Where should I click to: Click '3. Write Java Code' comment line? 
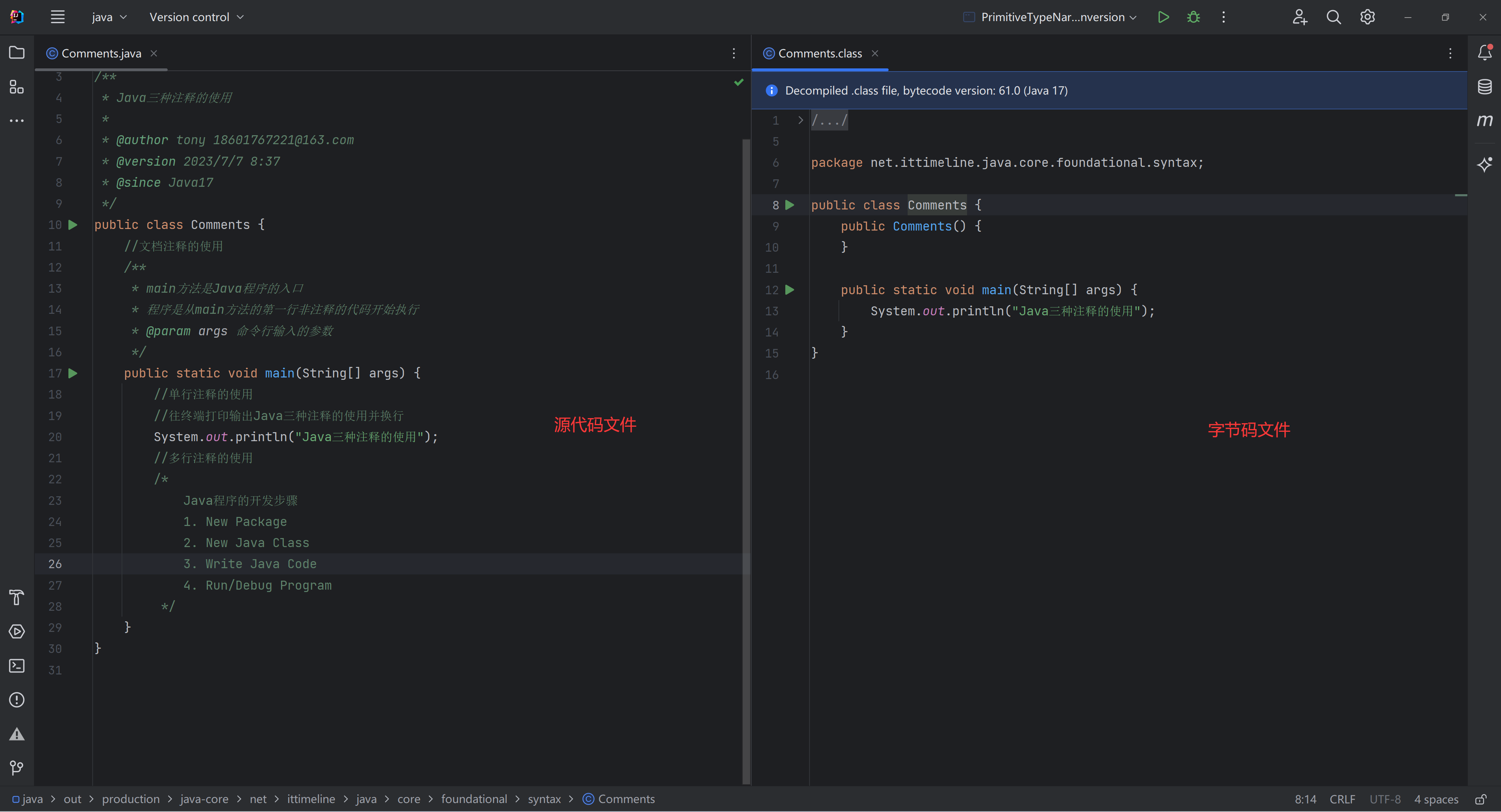[x=250, y=564]
